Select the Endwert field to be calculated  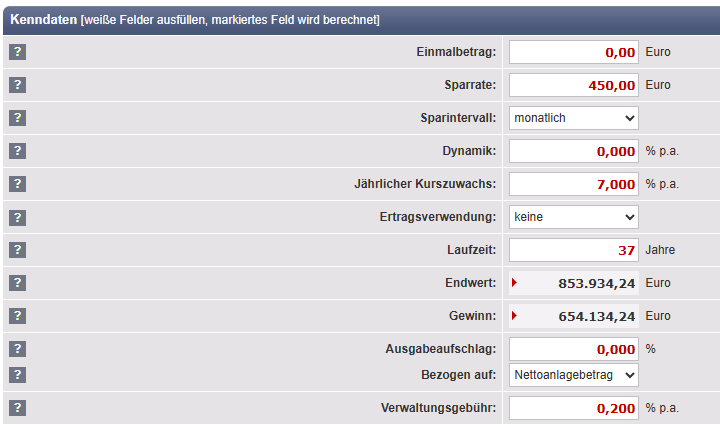(x=574, y=283)
